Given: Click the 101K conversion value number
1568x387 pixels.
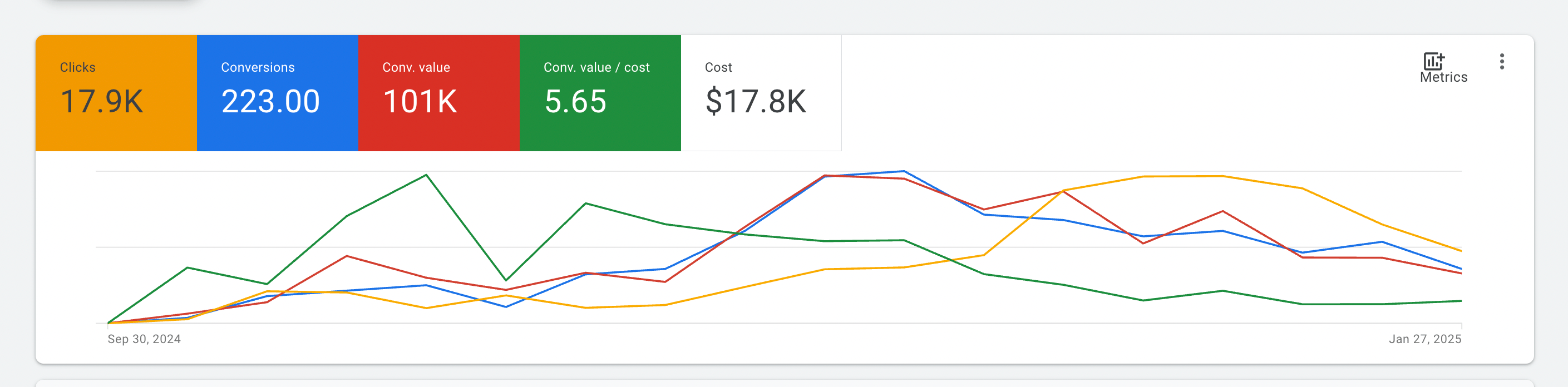Looking at the screenshot, I should pos(420,102).
